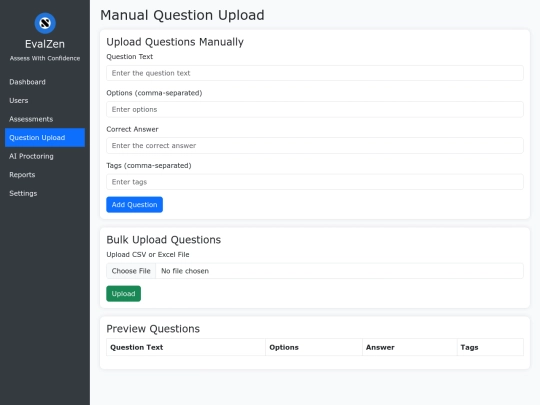540x405 pixels.
Task: Open the Dashboard sidebar item
Action: (x=45, y=82)
